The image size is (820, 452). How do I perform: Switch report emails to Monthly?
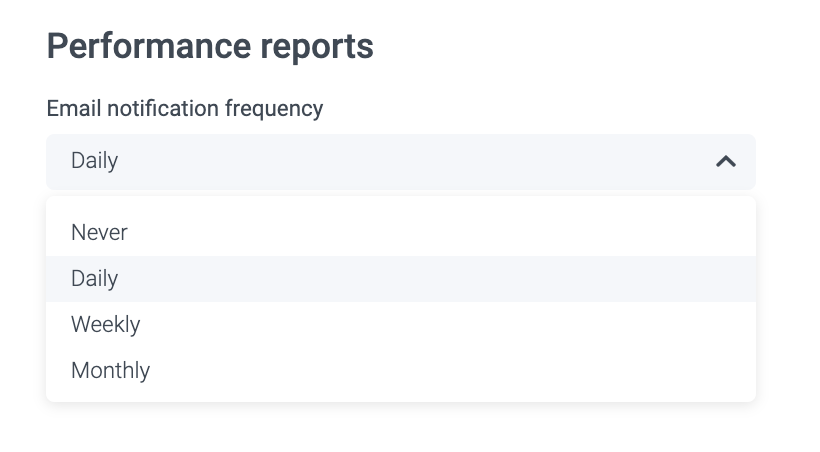(111, 371)
